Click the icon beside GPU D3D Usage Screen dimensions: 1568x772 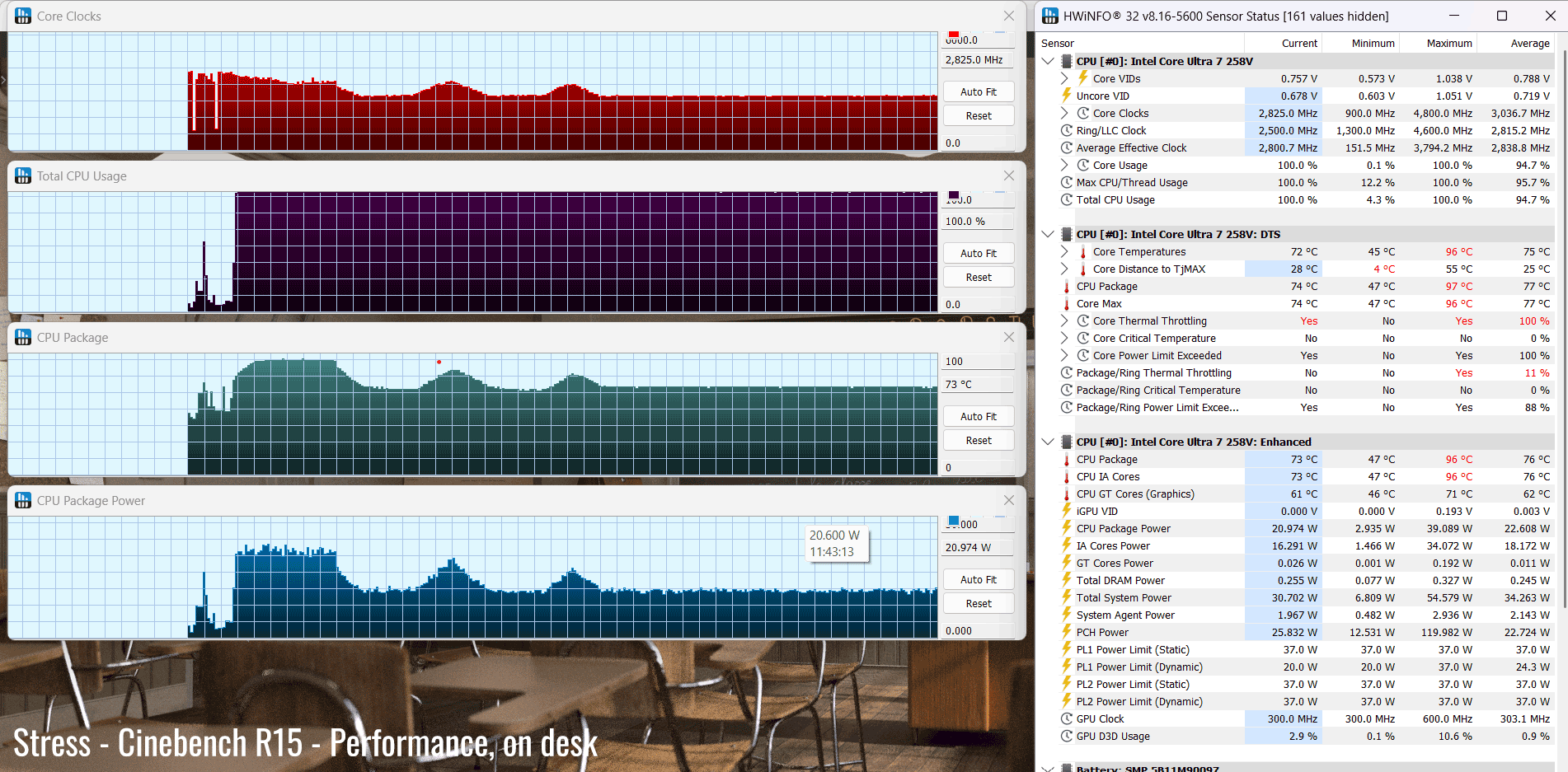1067,736
